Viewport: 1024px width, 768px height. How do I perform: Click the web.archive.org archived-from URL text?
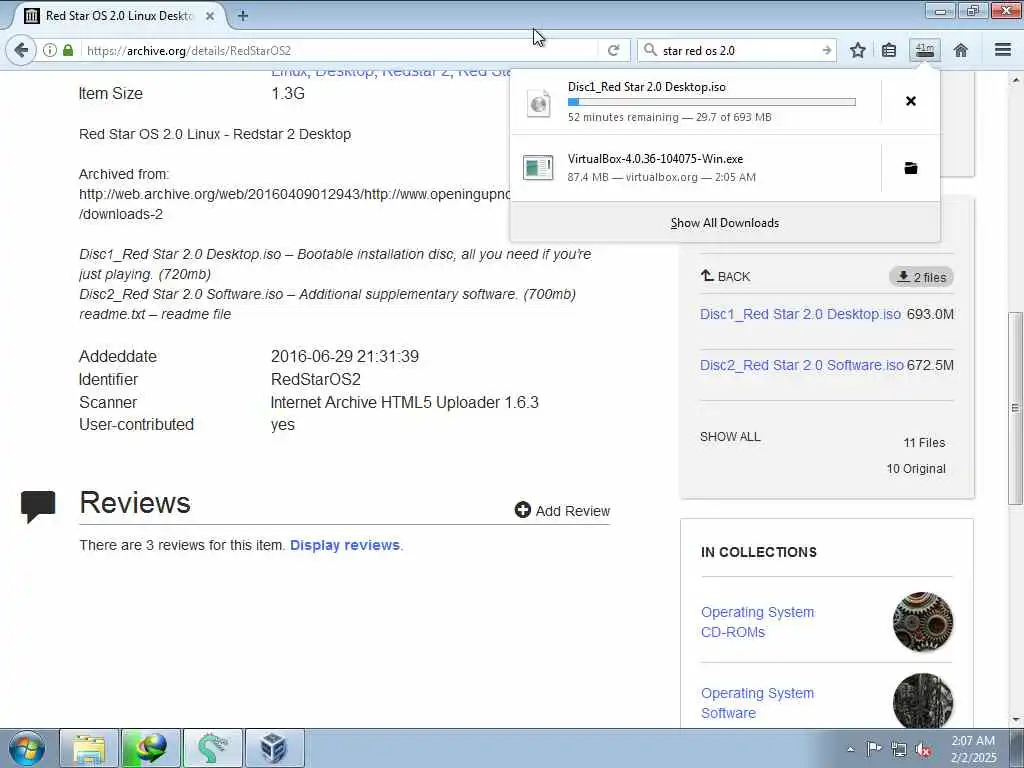click(x=295, y=194)
